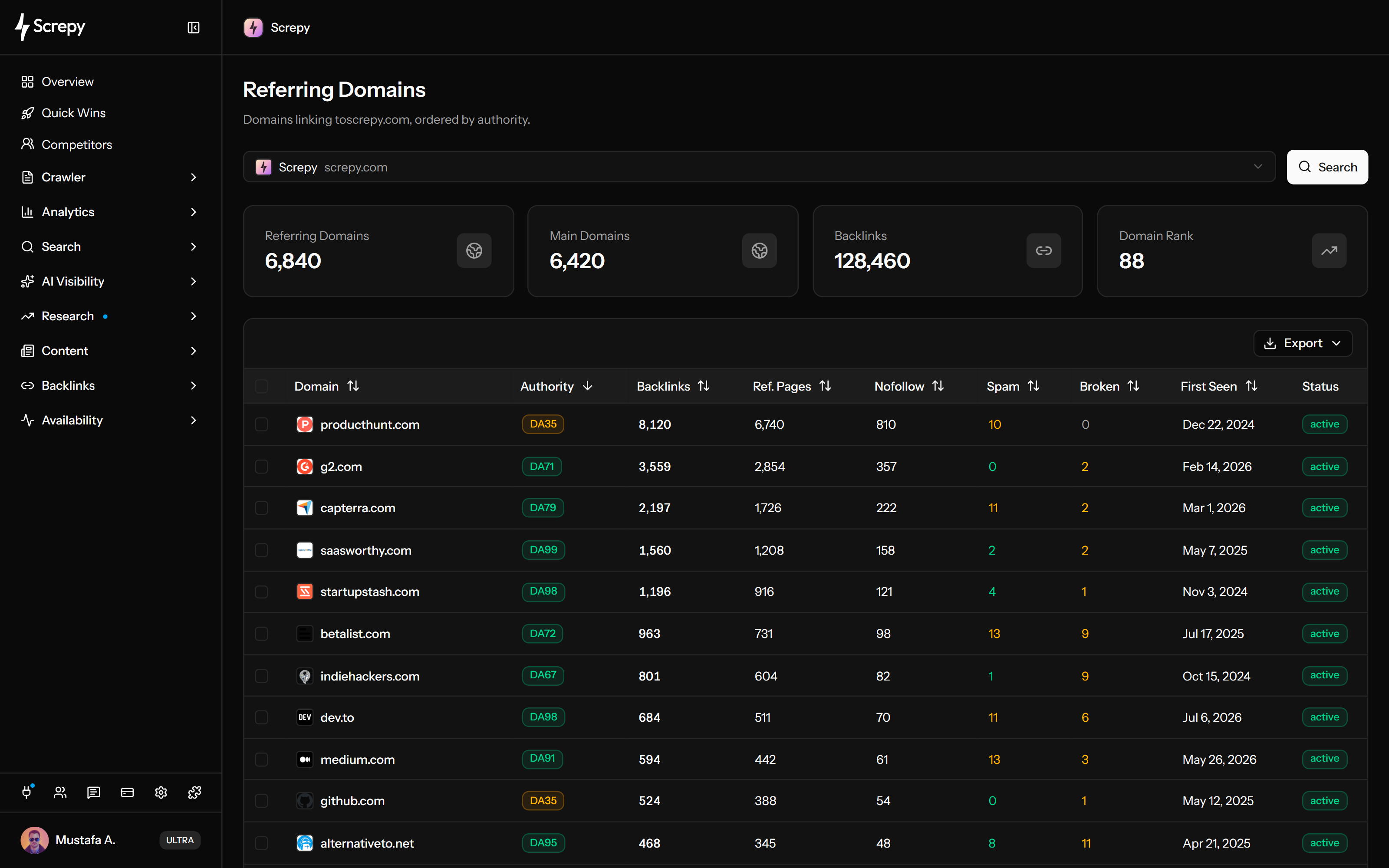Click the Backlinks card link icon
The width and height of the screenshot is (1389, 868).
click(x=1043, y=250)
